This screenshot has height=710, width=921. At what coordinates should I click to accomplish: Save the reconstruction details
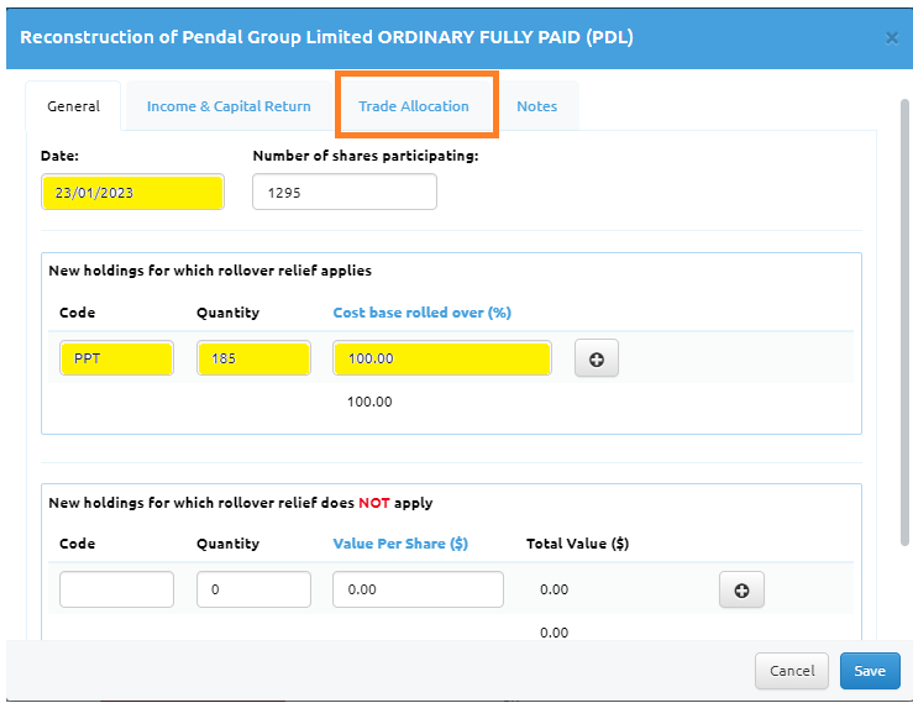tap(869, 671)
